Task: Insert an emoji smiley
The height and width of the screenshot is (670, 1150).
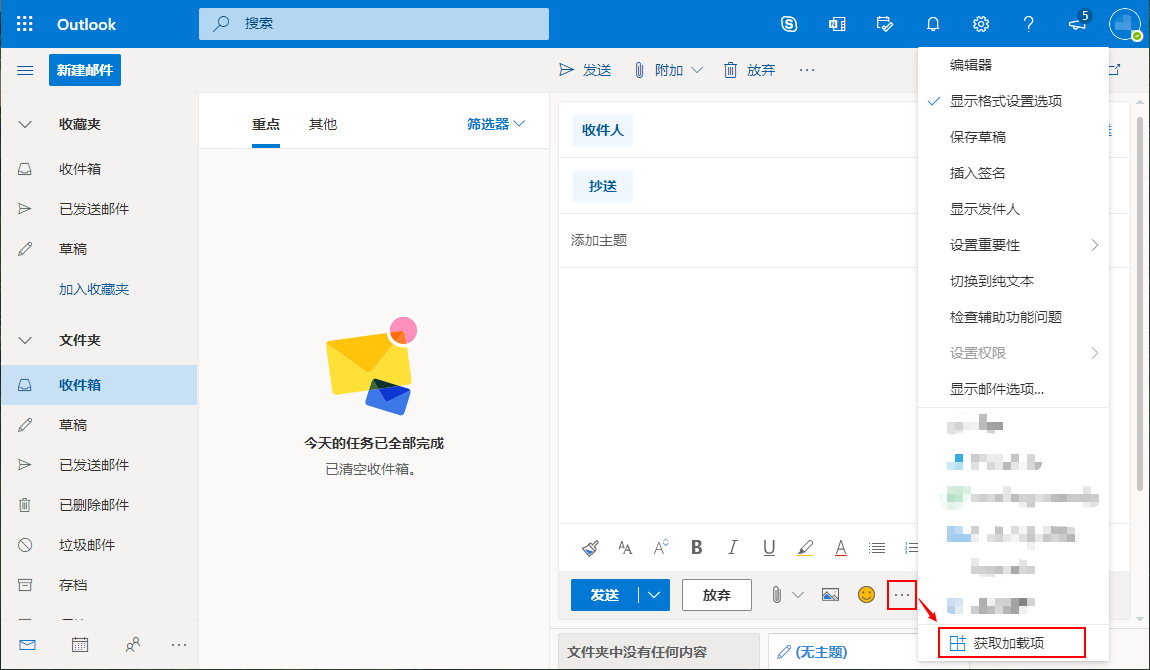Action: [x=866, y=594]
